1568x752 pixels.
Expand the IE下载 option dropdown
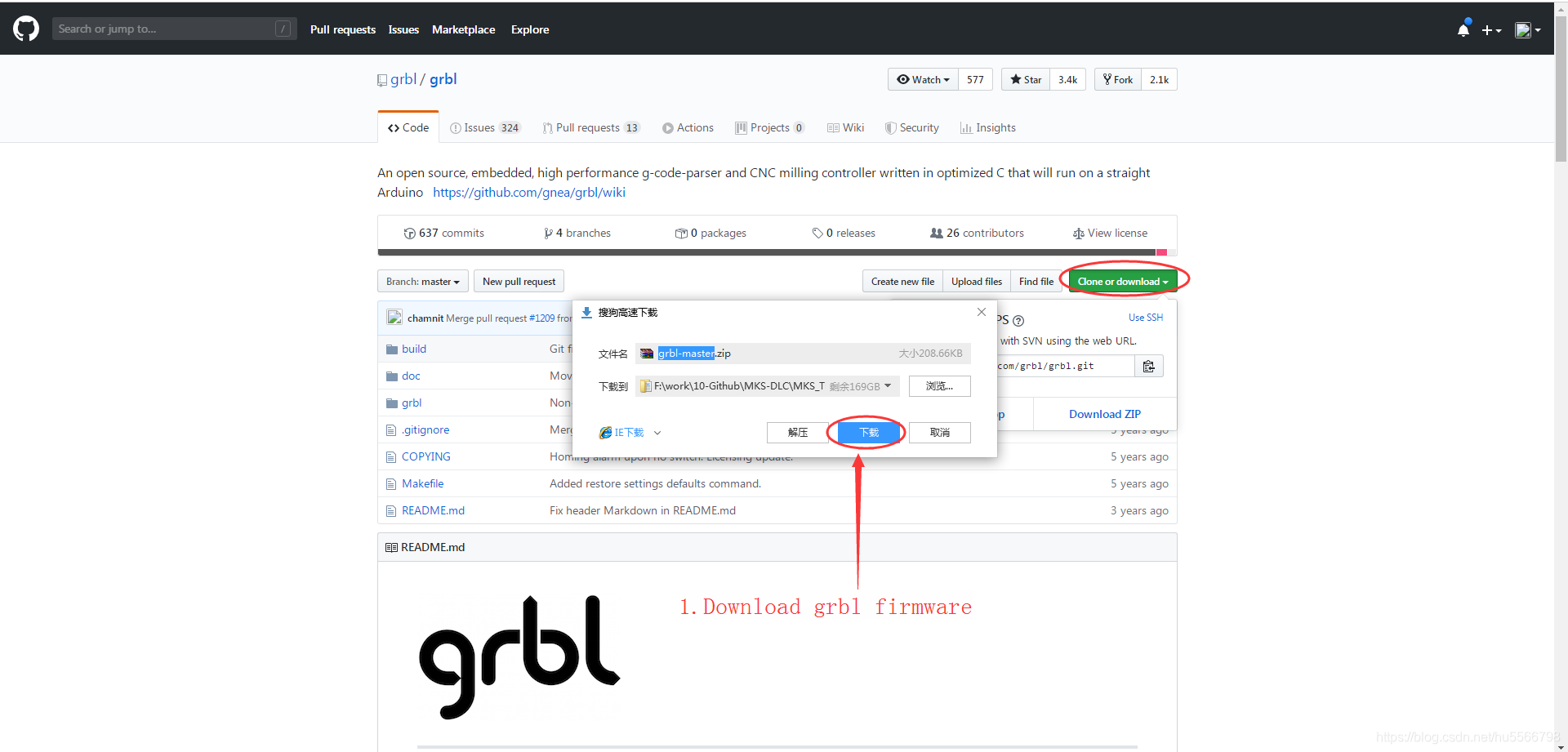tap(657, 433)
